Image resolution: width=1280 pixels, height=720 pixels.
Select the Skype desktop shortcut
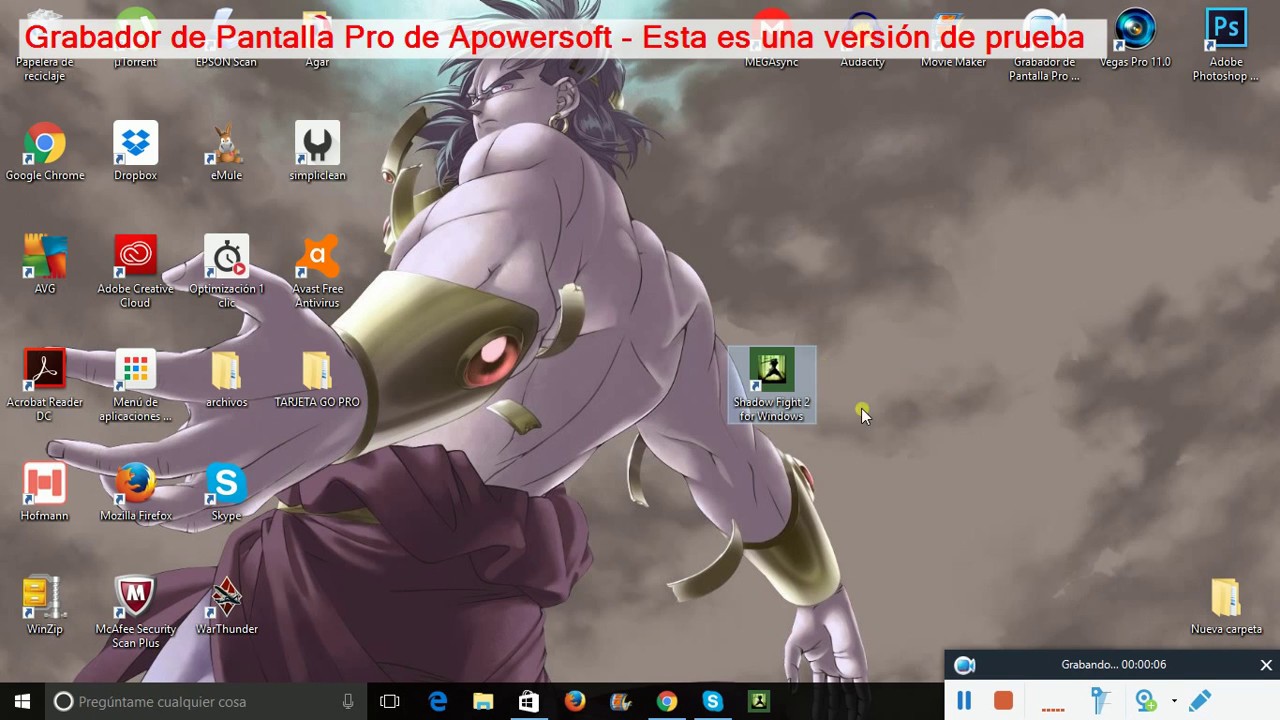point(226,493)
